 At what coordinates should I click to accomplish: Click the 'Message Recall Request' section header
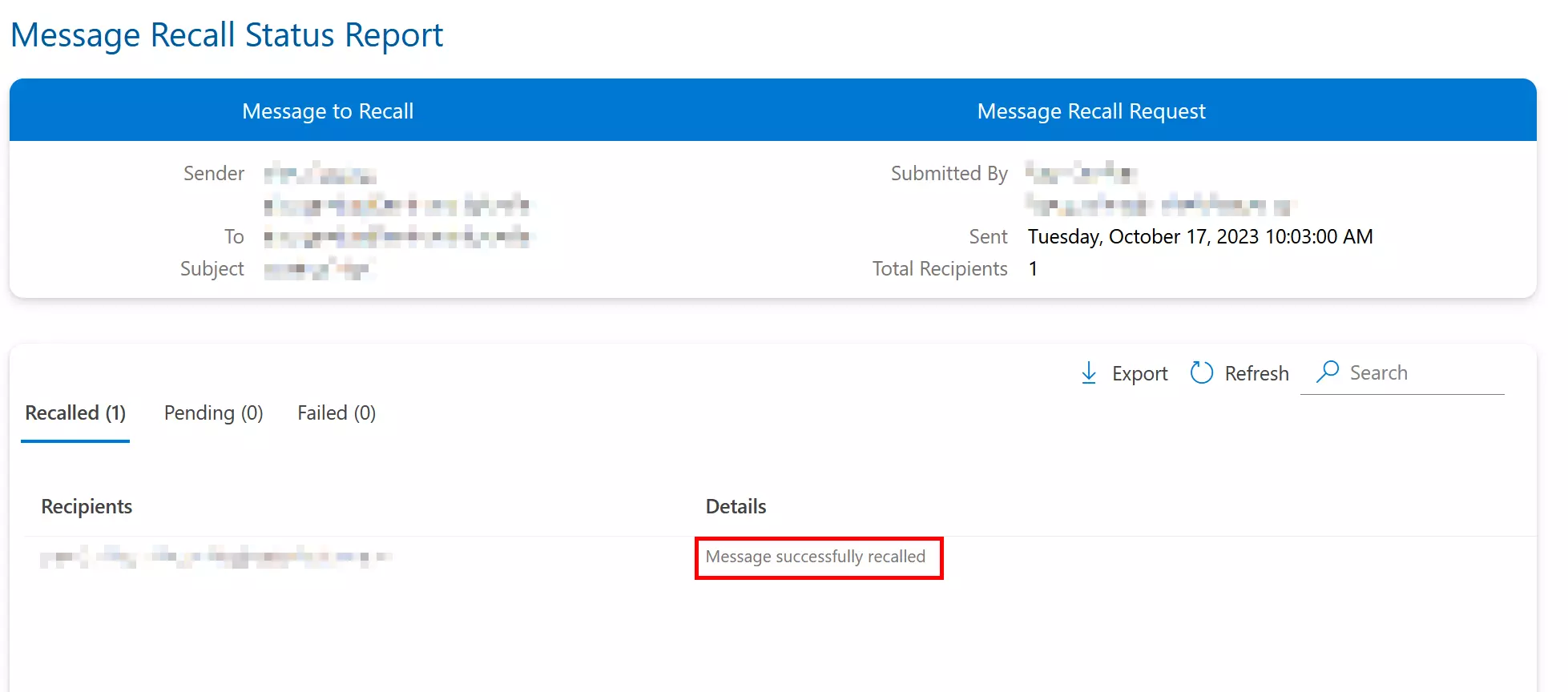click(x=1090, y=111)
